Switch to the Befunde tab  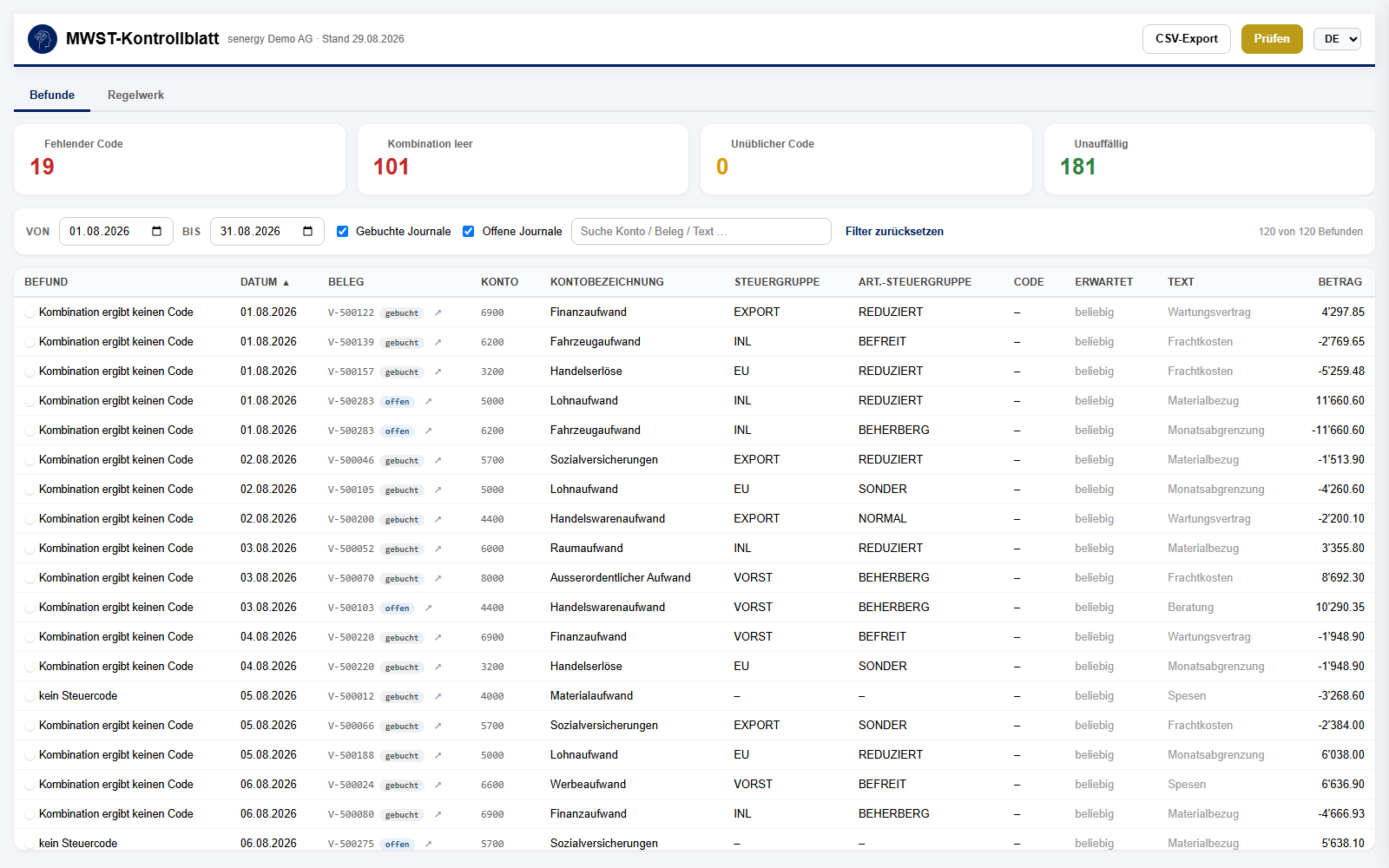coord(52,95)
